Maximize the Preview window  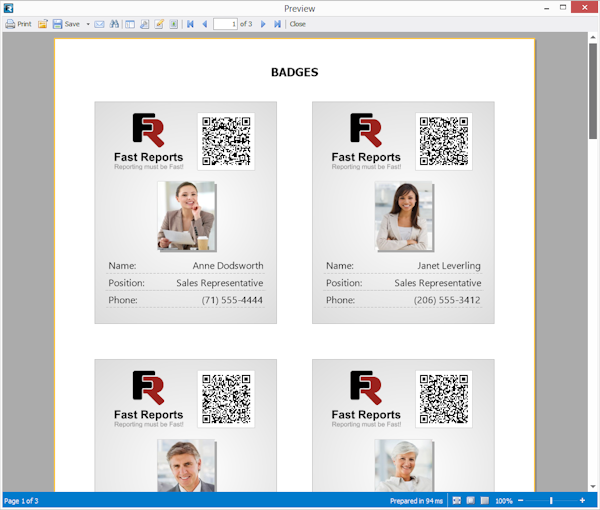pyautogui.click(x=563, y=7)
